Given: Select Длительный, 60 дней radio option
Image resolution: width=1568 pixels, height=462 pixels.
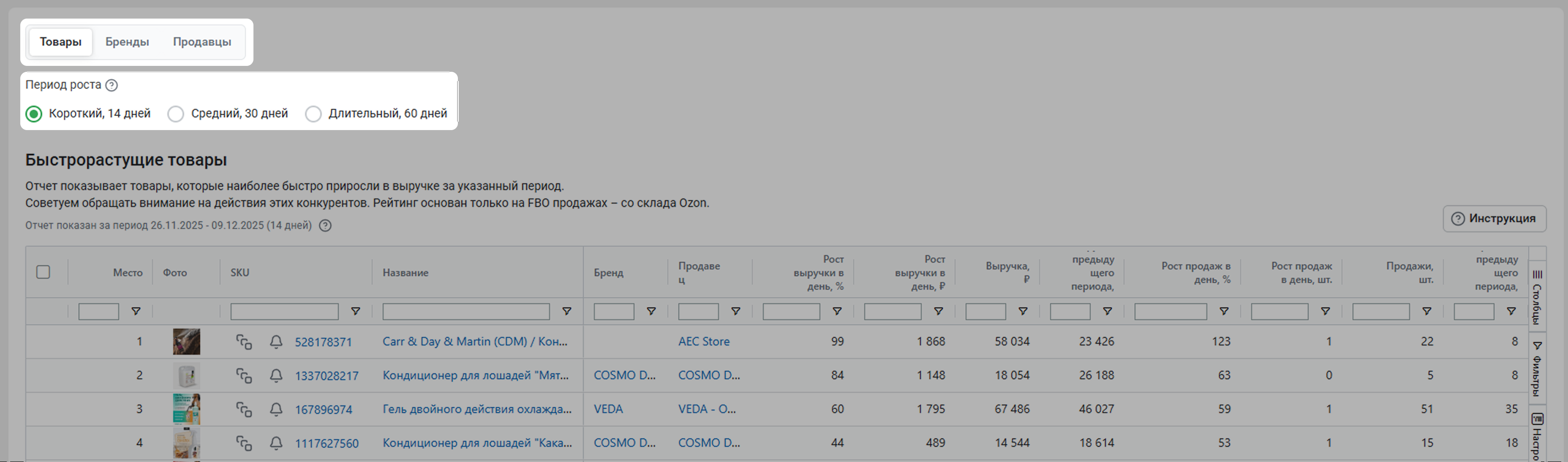Looking at the screenshot, I should click(x=313, y=114).
